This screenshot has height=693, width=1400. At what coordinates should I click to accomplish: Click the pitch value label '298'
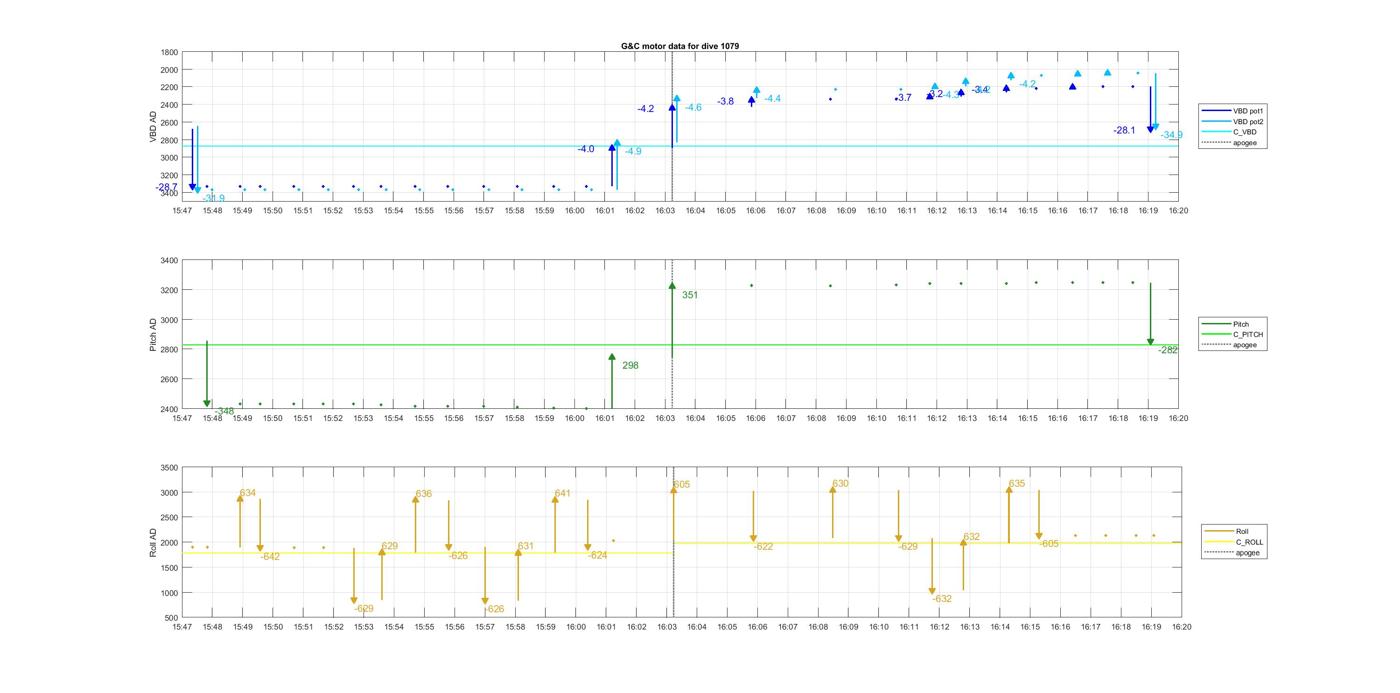630,366
